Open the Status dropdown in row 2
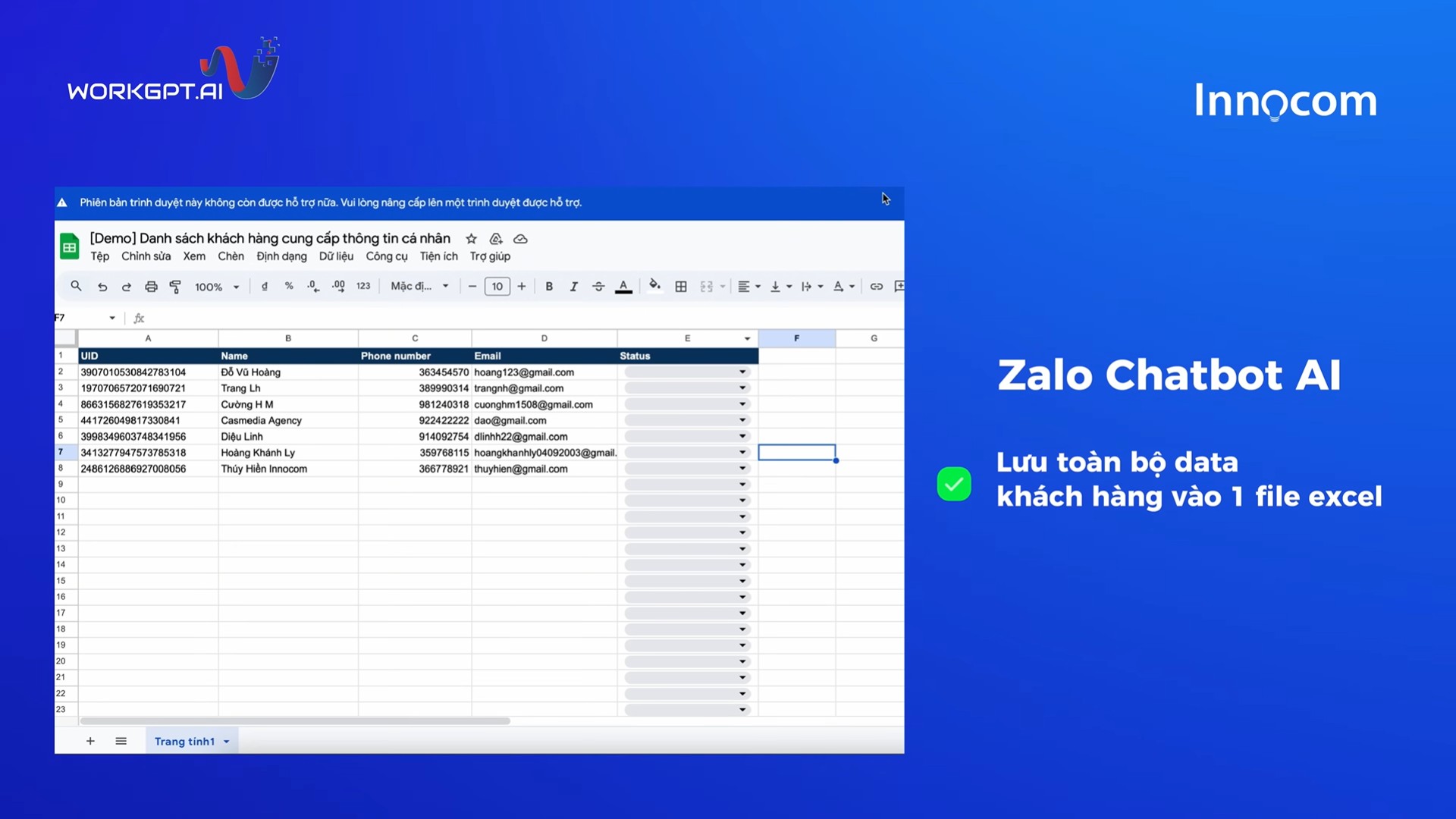 tap(742, 372)
